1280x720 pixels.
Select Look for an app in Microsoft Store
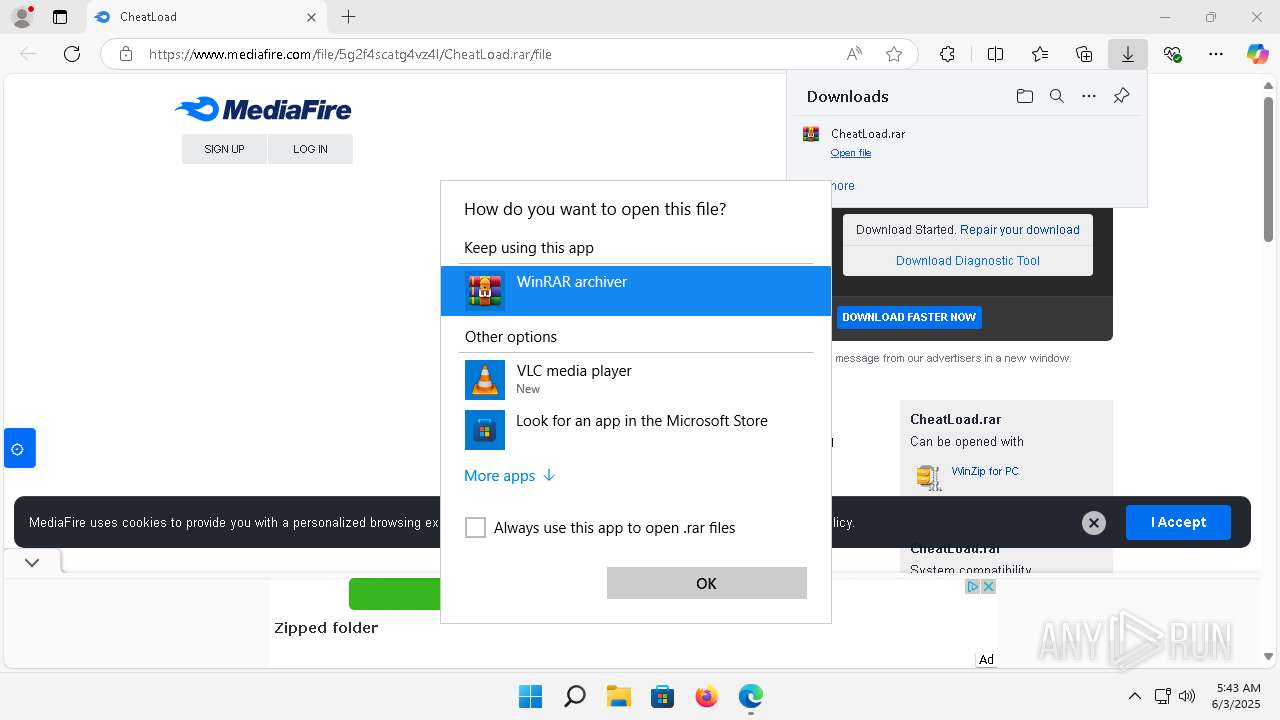tap(636, 429)
